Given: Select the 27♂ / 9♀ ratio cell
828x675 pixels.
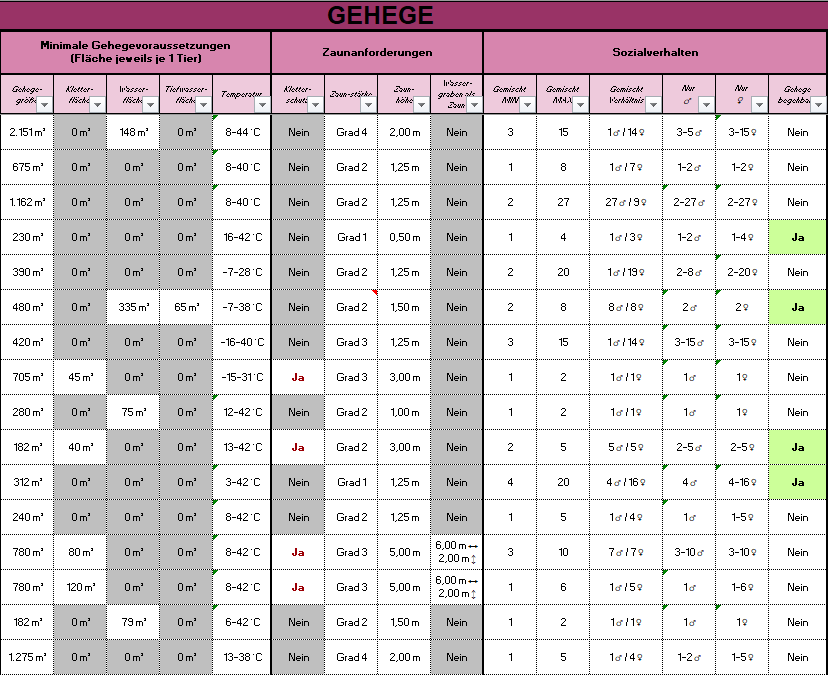Looking at the screenshot, I should (626, 202).
